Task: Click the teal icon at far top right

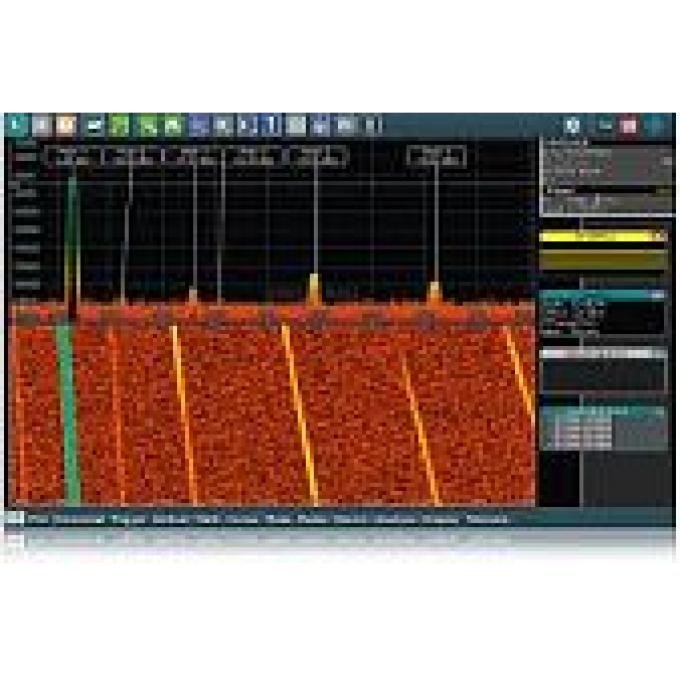Action: (656, 125)
